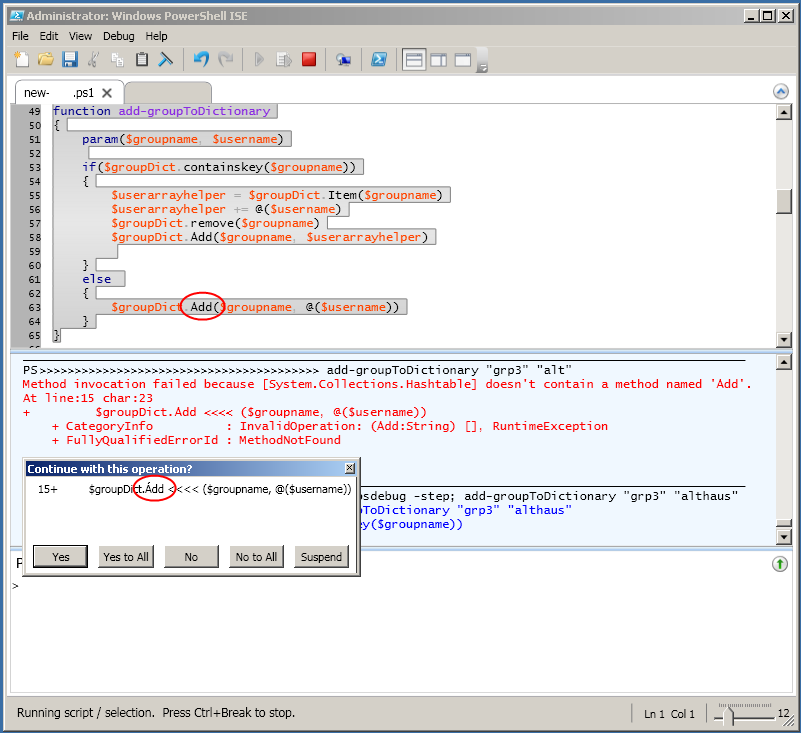Image resolution: width=801 pixels, height=733 pixels.
Task: Click the param($groupname, $username) line
Action: coord(182,139)
